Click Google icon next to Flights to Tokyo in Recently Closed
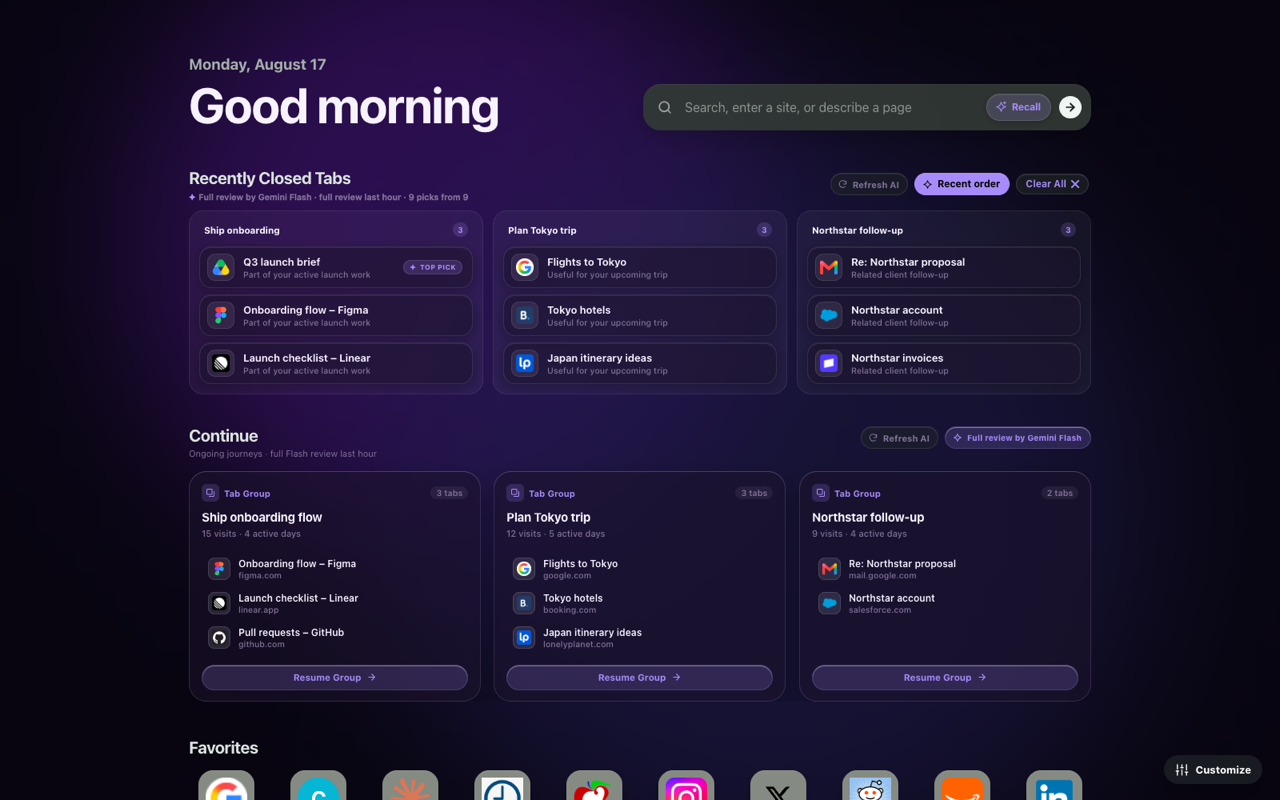1280x800 pixels. 525,267
